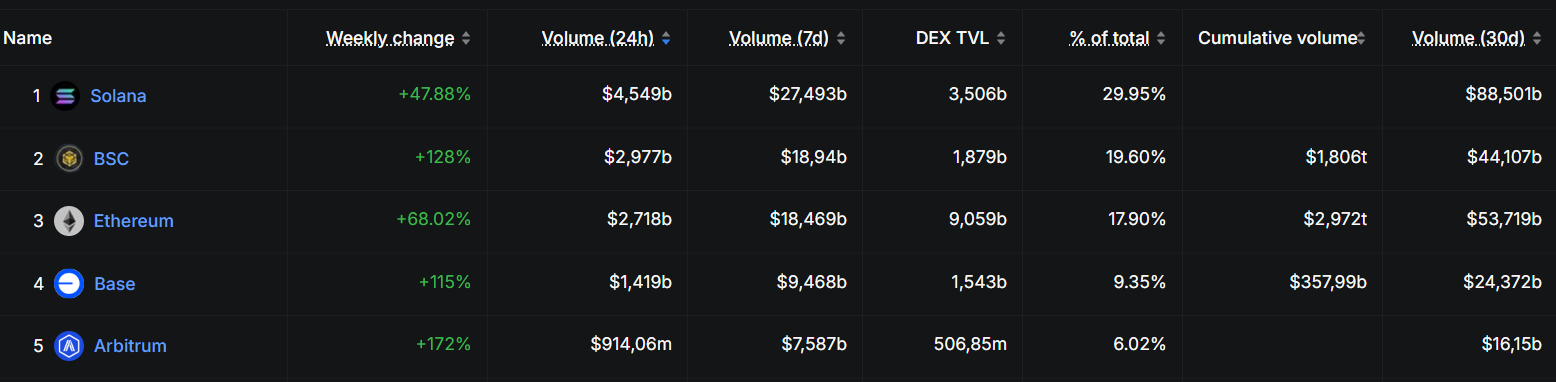Viewport: 1556px width, 382px height.
Task: Click the Volume (24h) header text
Action: (x=598, y=38)
